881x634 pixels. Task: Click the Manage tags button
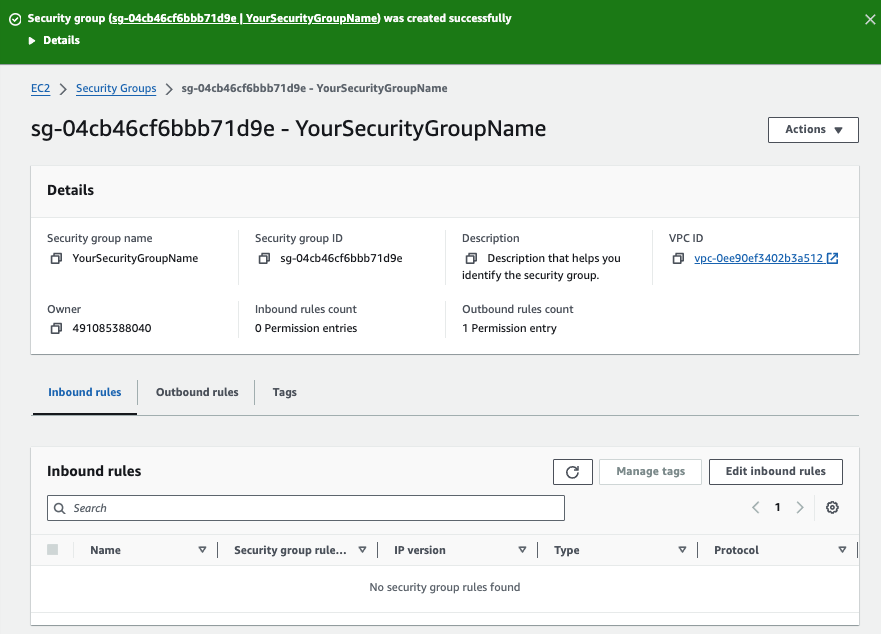tap(650, 472)
